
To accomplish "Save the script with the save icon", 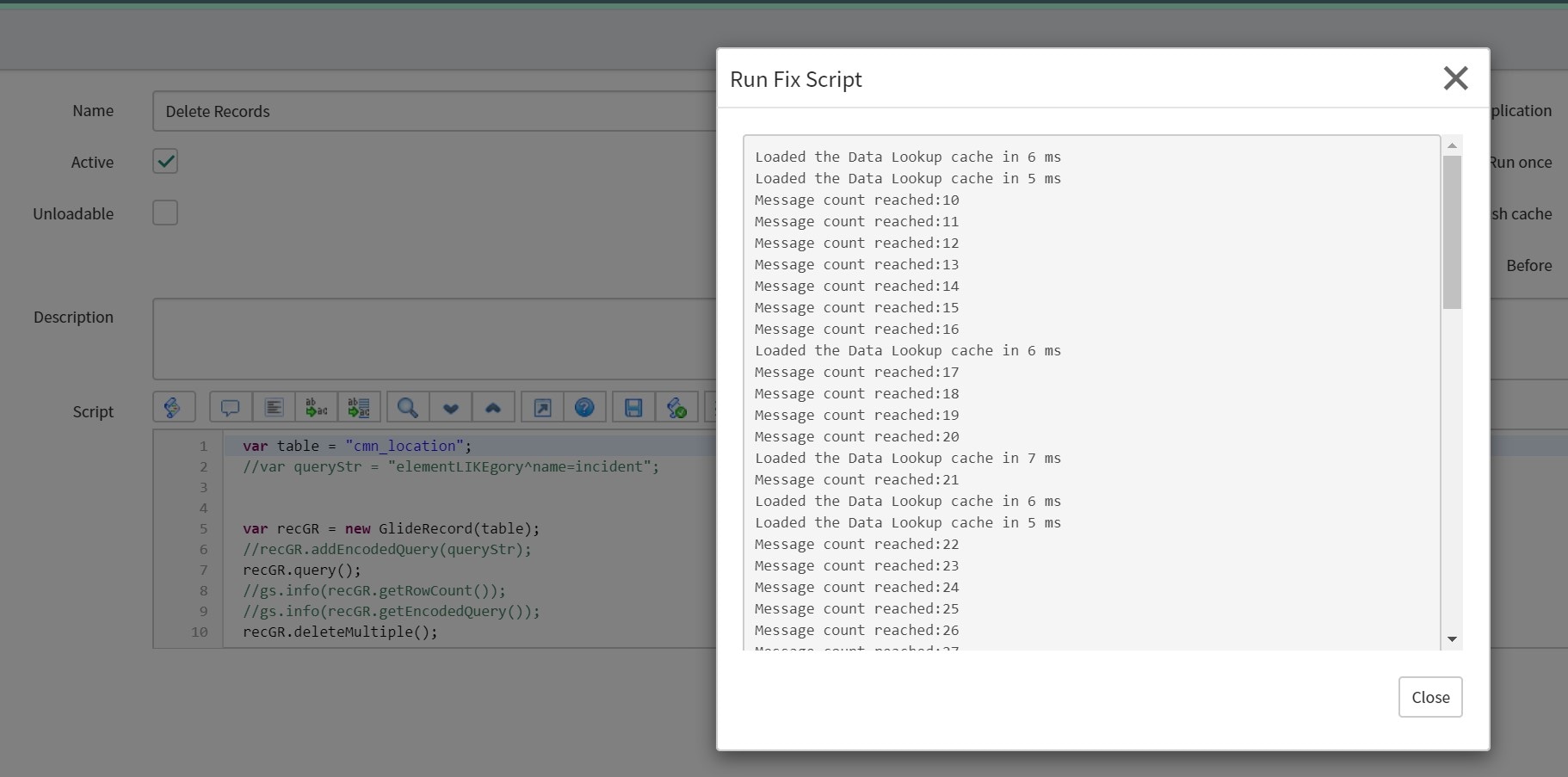I will click(x=634, y=406).
